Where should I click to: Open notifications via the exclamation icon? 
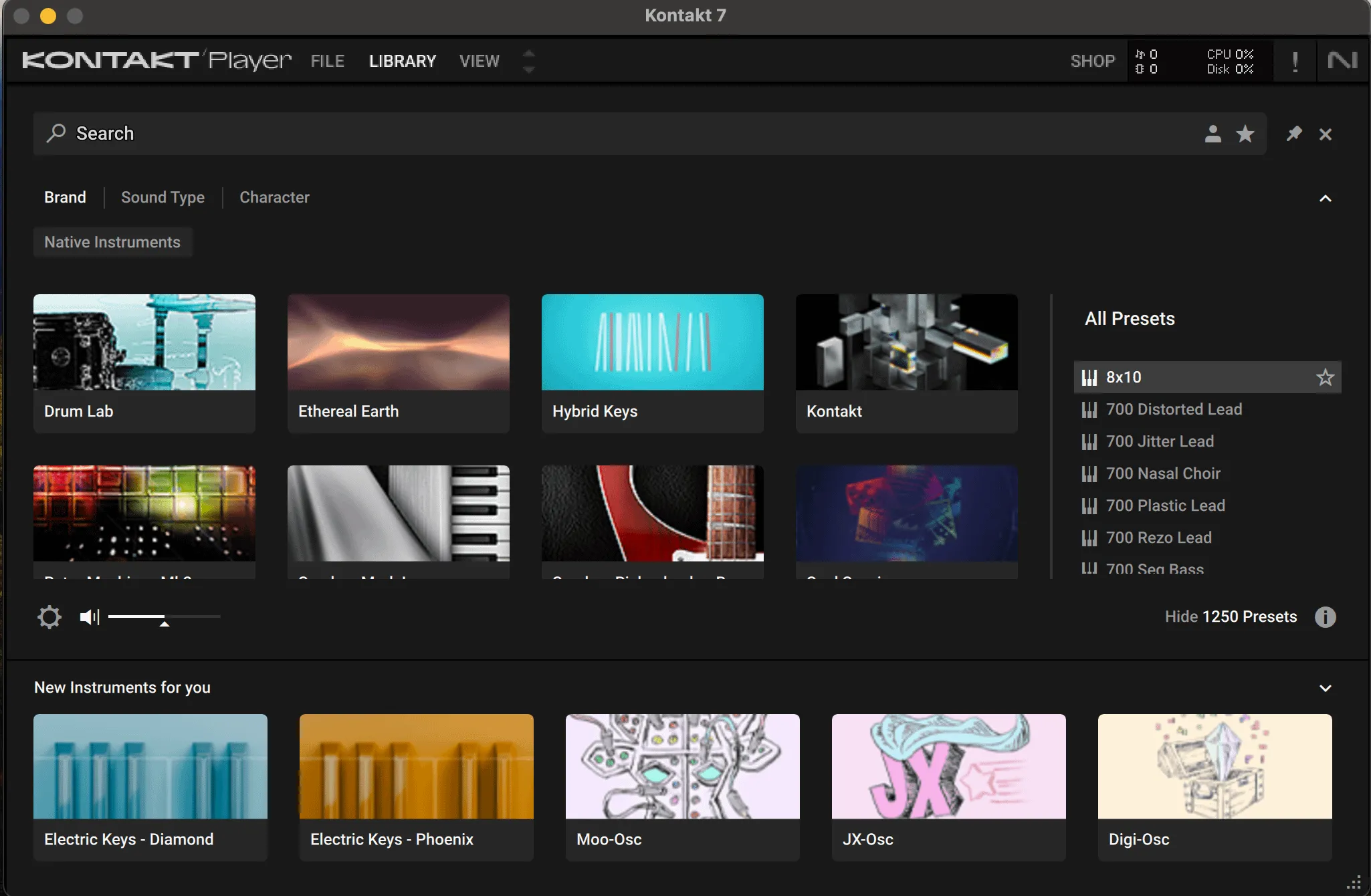[1294, 60]
